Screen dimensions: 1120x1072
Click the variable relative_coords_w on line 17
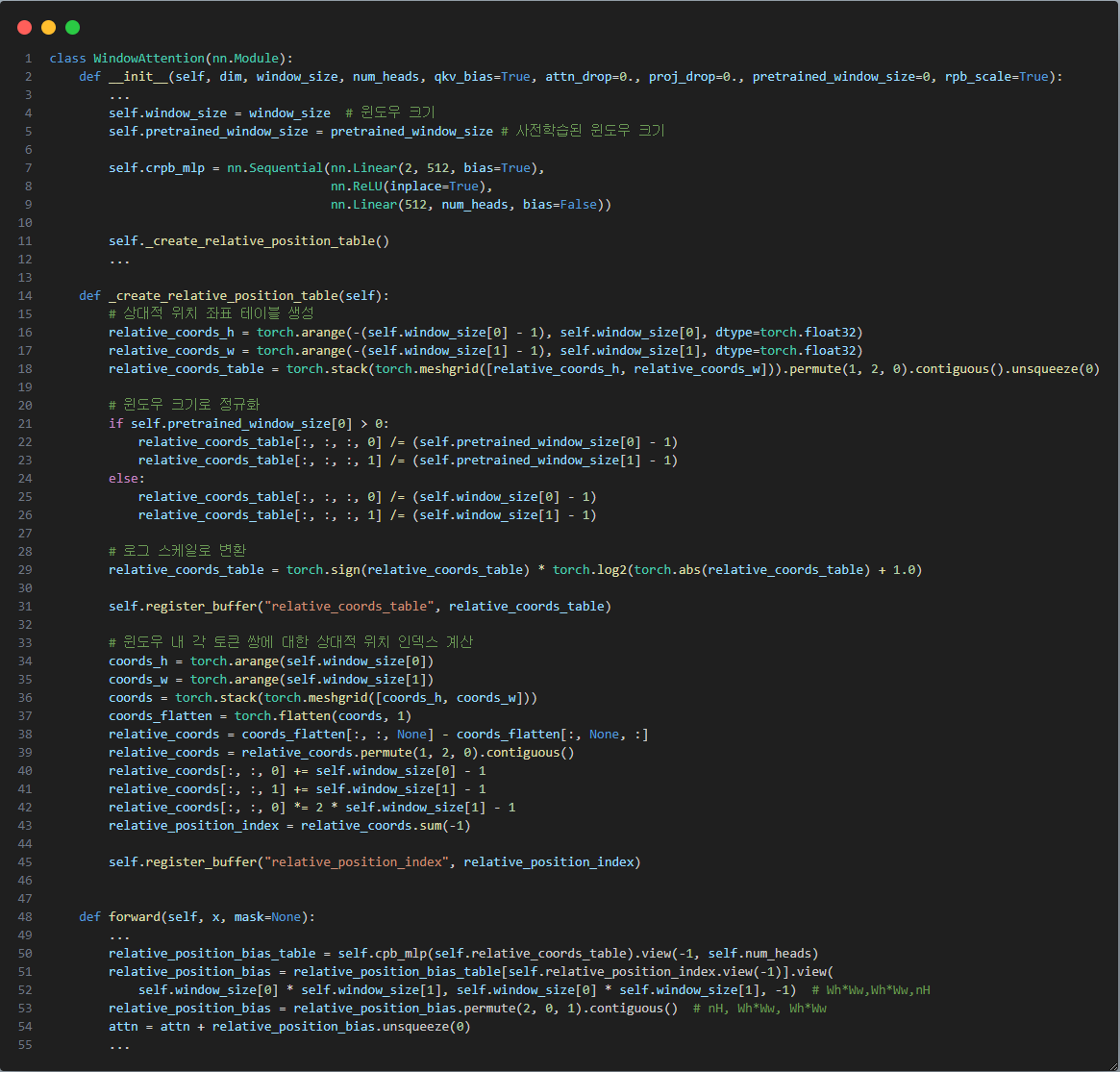click(x=171, y=351)
